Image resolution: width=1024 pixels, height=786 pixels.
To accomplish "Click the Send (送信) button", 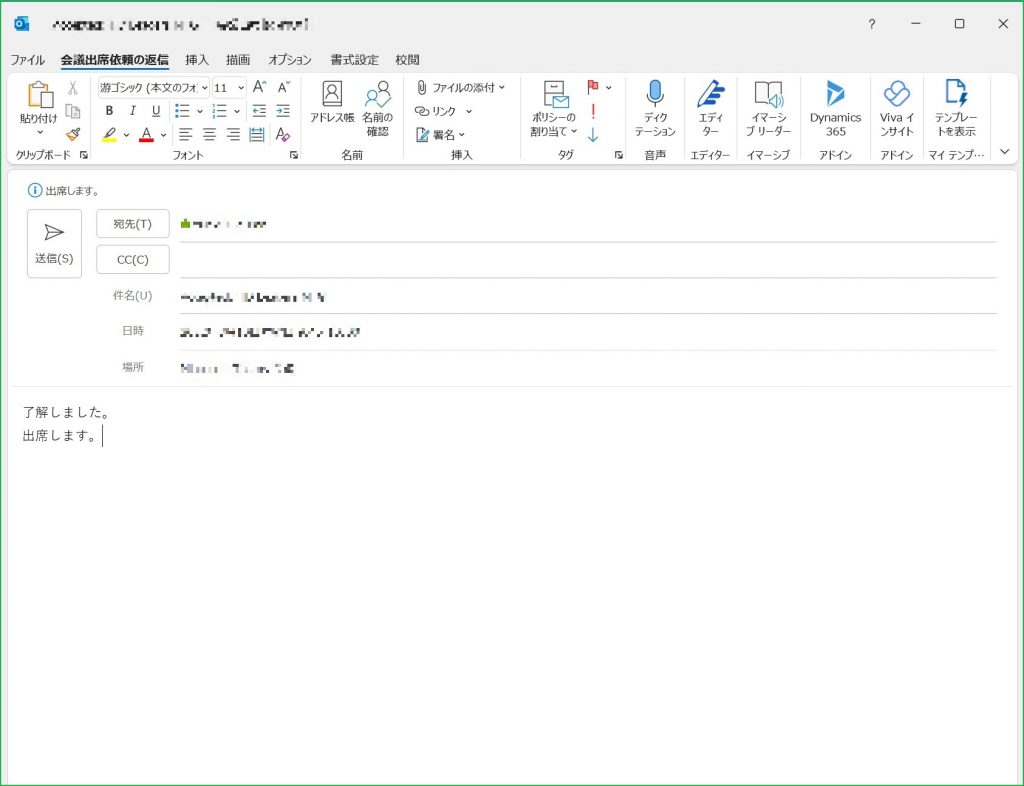I will (54, 244).
